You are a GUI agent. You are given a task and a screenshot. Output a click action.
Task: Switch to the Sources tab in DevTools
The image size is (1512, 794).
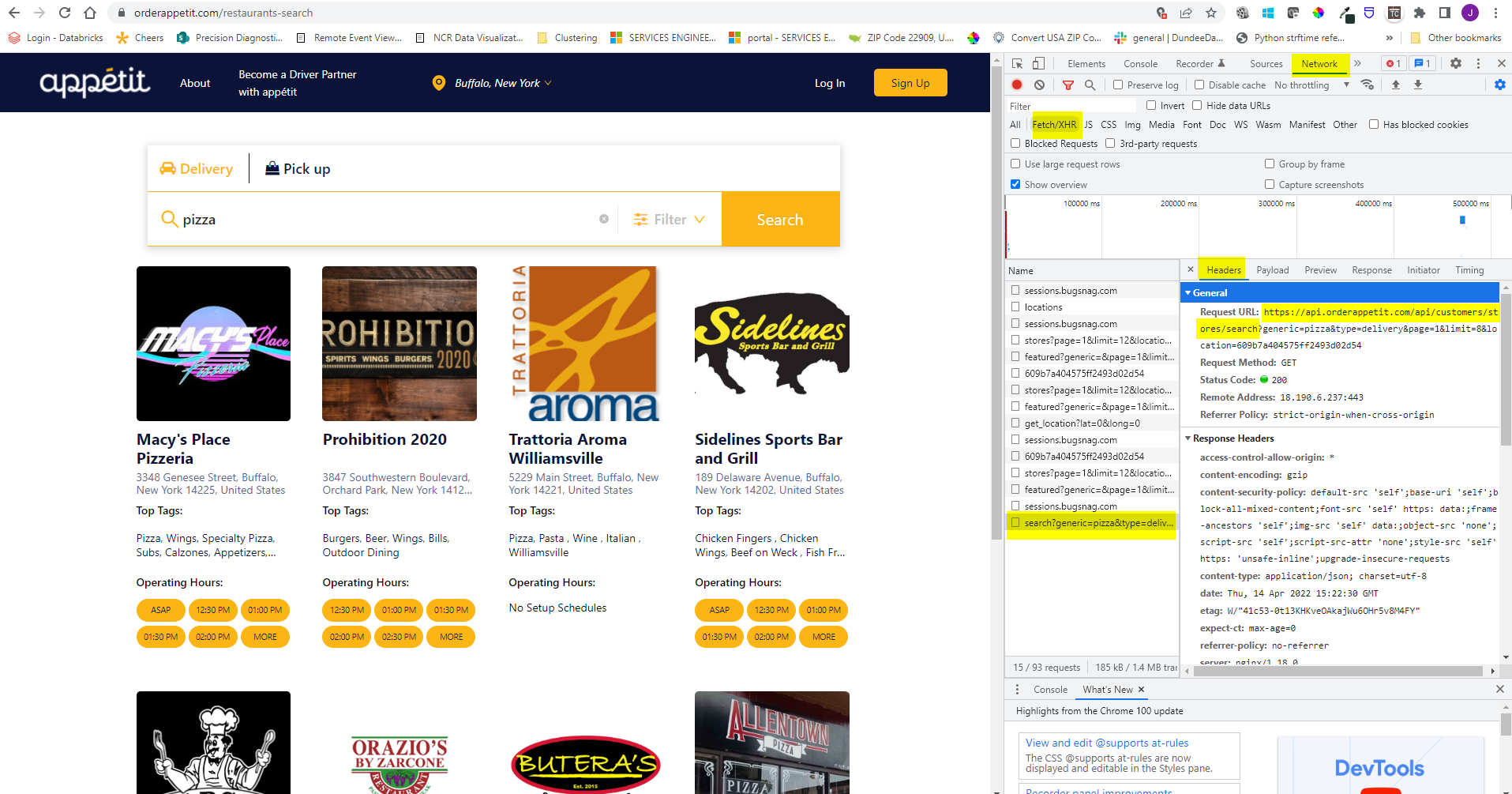point(1266,64)
